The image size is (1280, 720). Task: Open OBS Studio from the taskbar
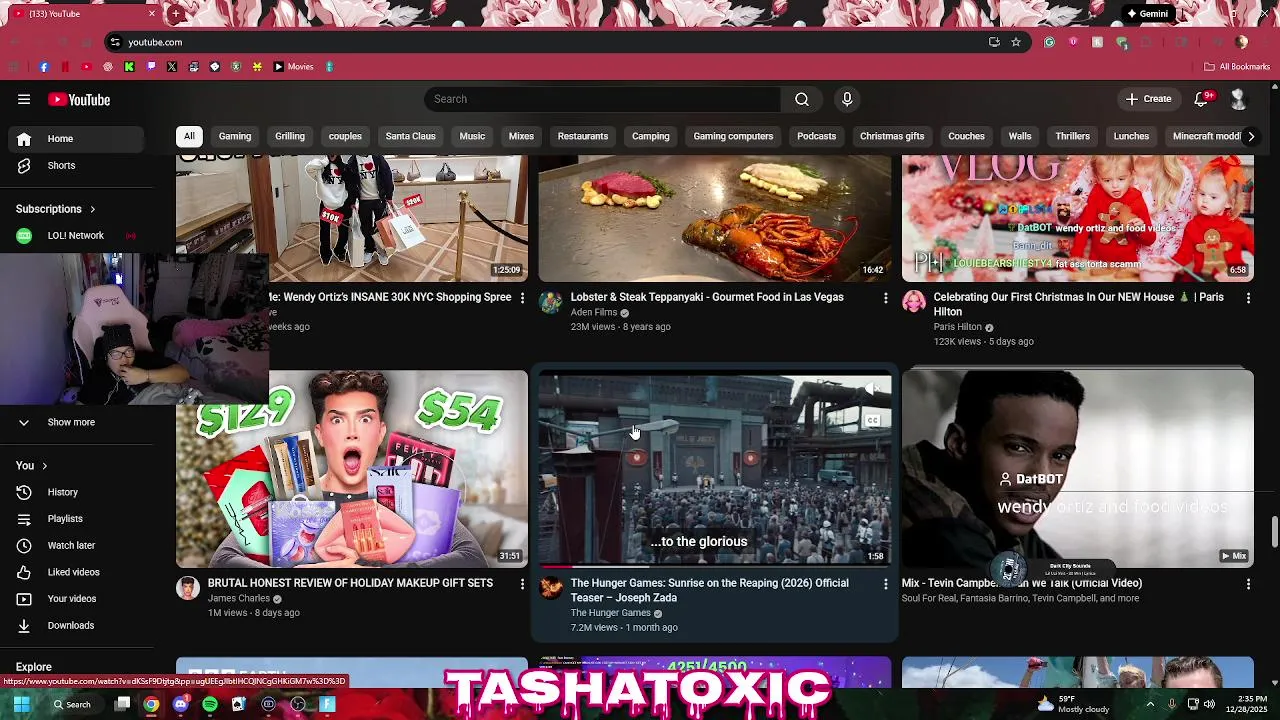(x=298, y=704)
